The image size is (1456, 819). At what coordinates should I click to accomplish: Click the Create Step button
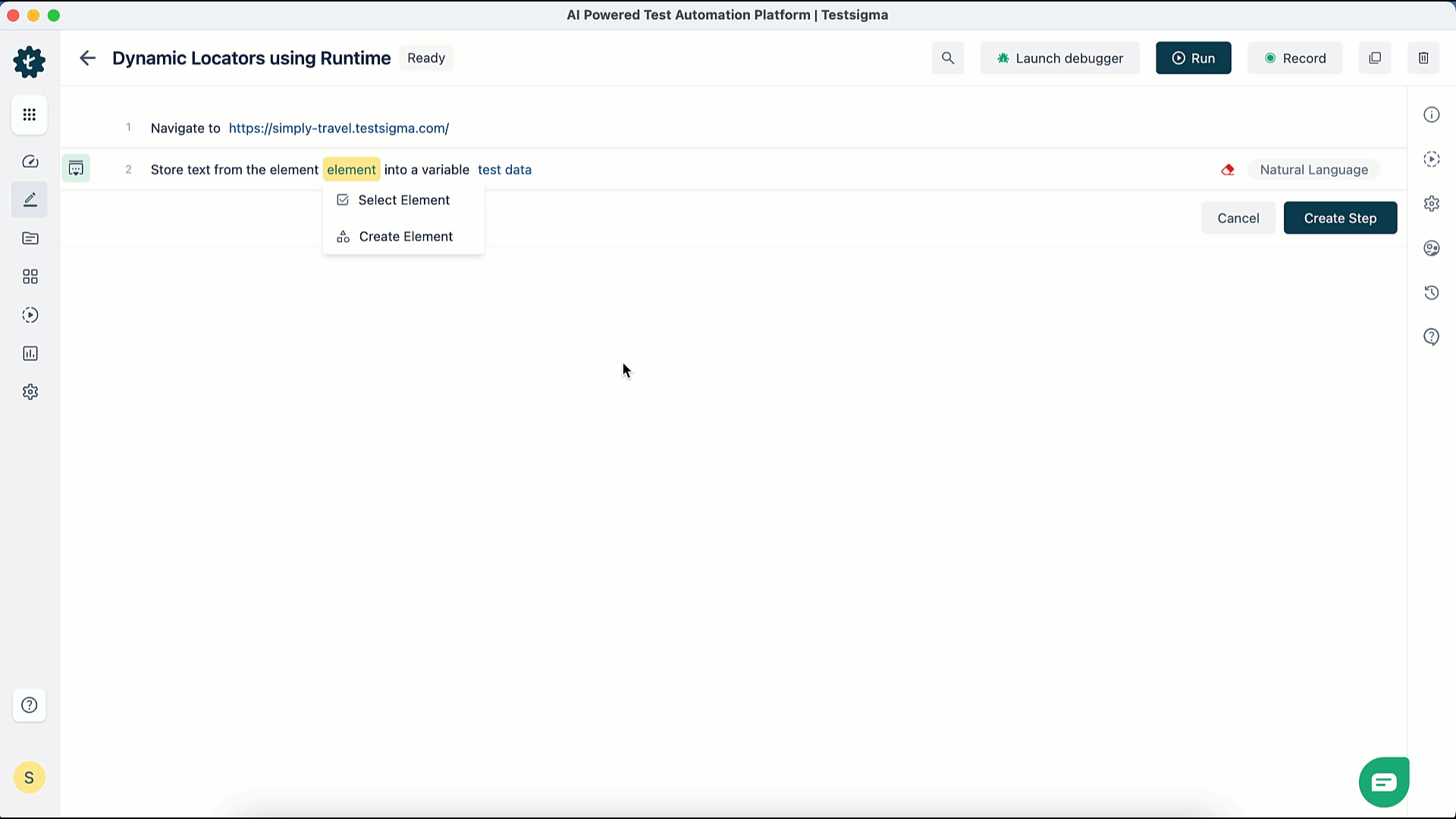tap(1340, 218)
